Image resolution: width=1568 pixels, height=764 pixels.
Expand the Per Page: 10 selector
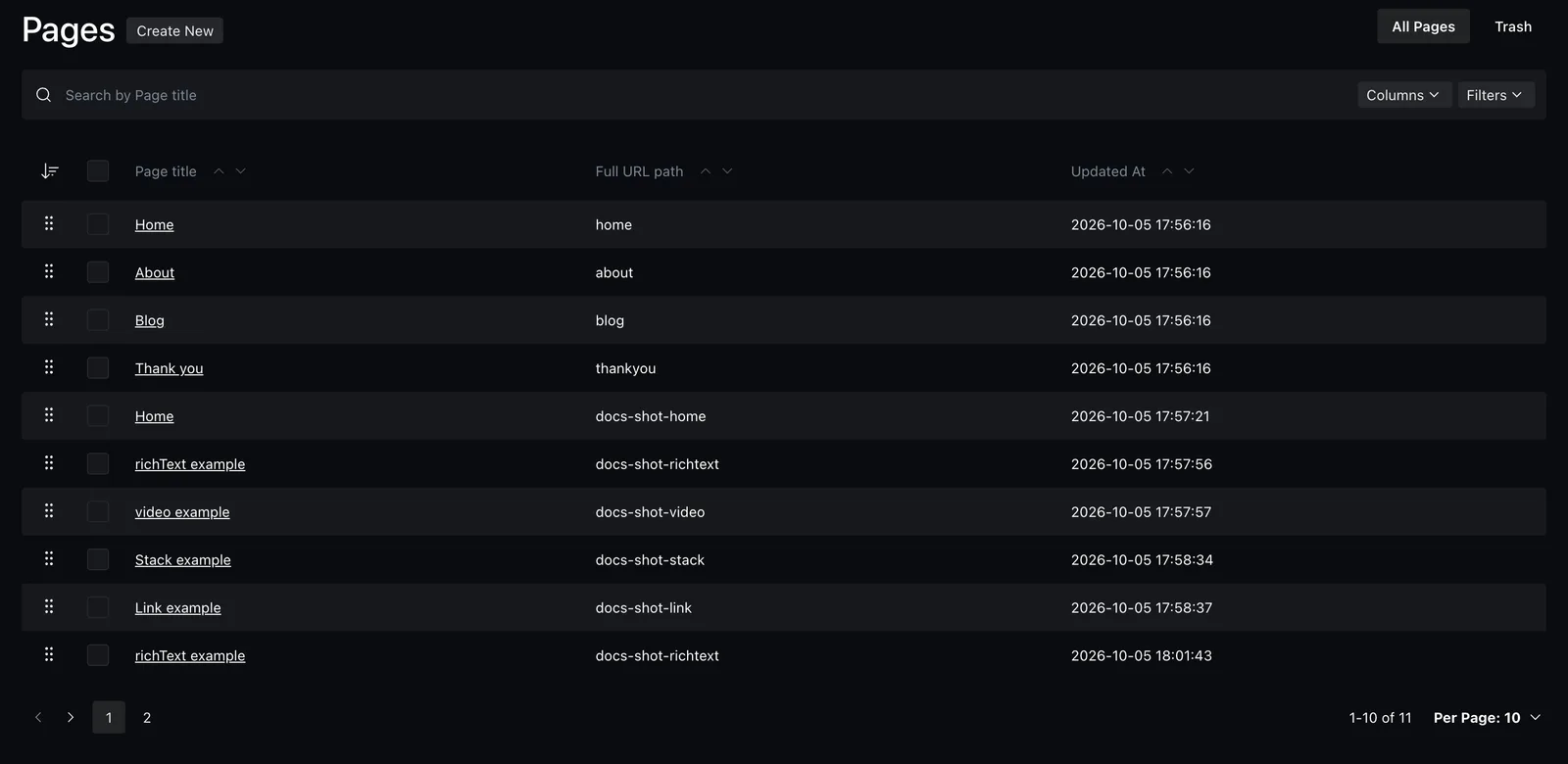[1487, 718]
